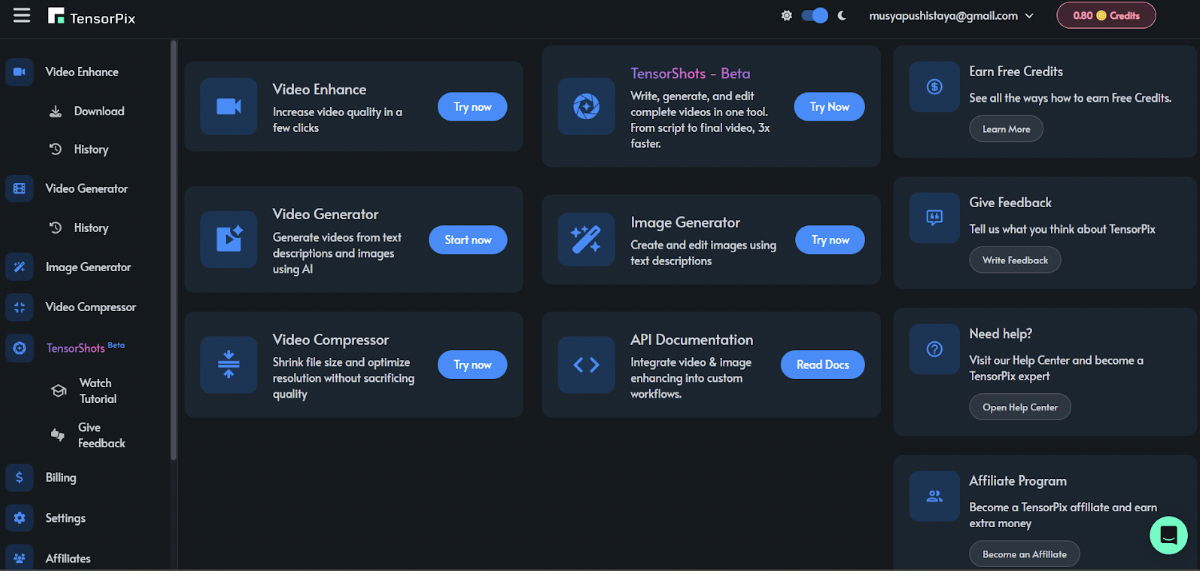Click the Video Generator film icon in sidebar
The width and height of the screenshot is (1200, 574).
coord(19,189)
